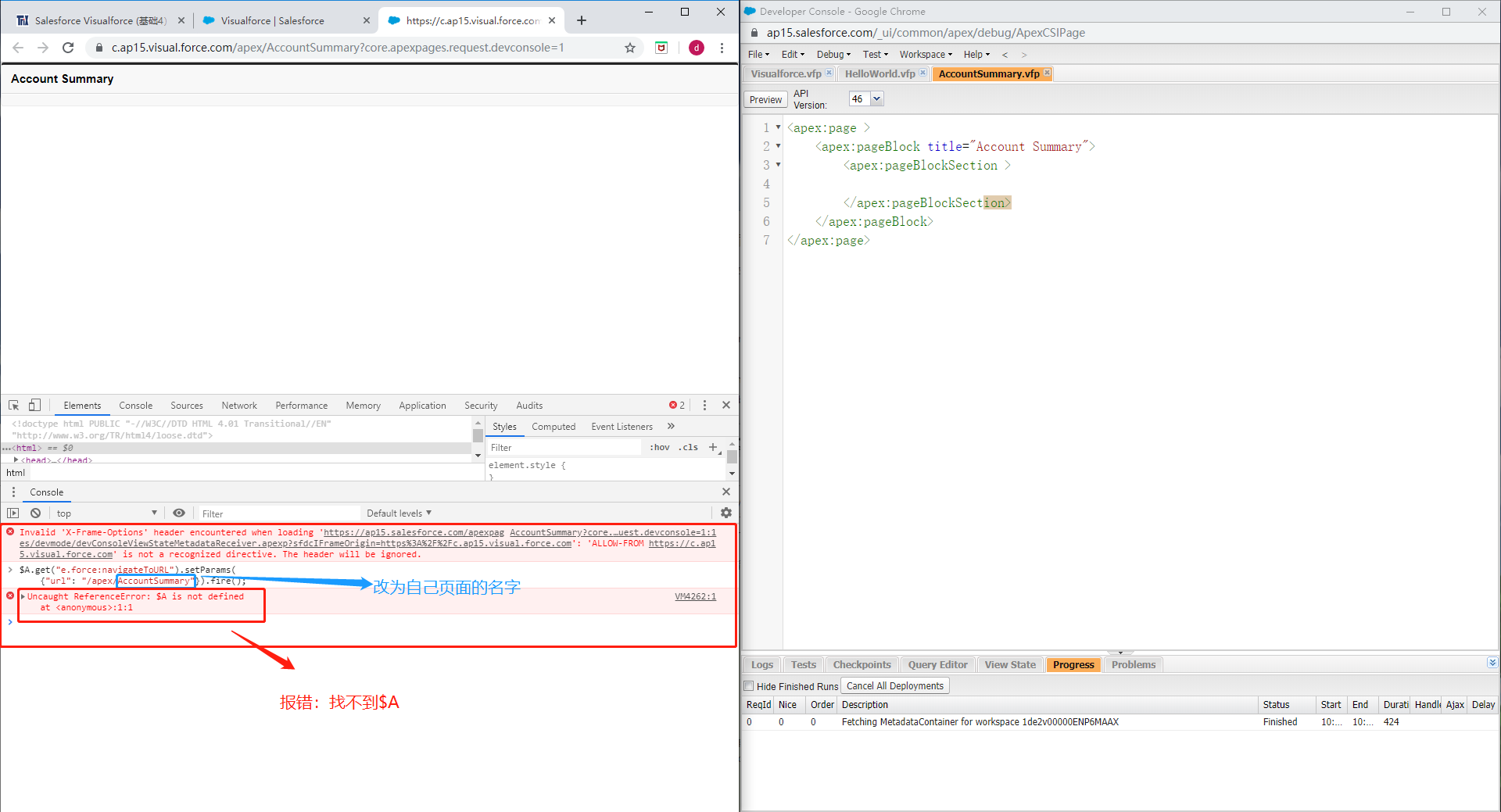The image size is (1501, 812).
Task: Switch to the Problems tab
Action: click(x=1134, y=664)
